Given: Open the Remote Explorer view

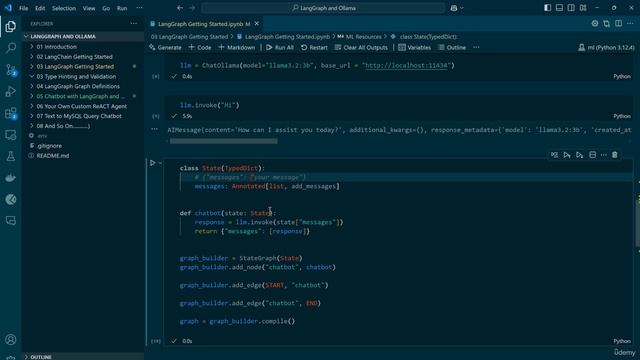Looking at the screenshot, I should (x=11, y=135).
